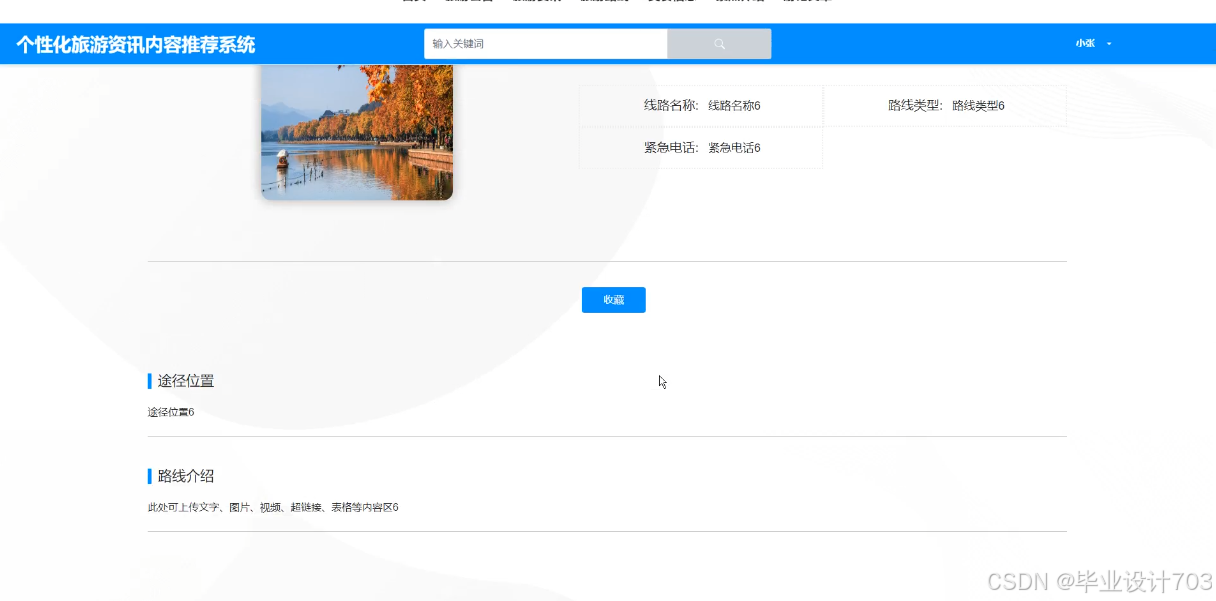1216x601 pixels.
Task: Click the 紧急电话: field label
Action: click(671, 148)
